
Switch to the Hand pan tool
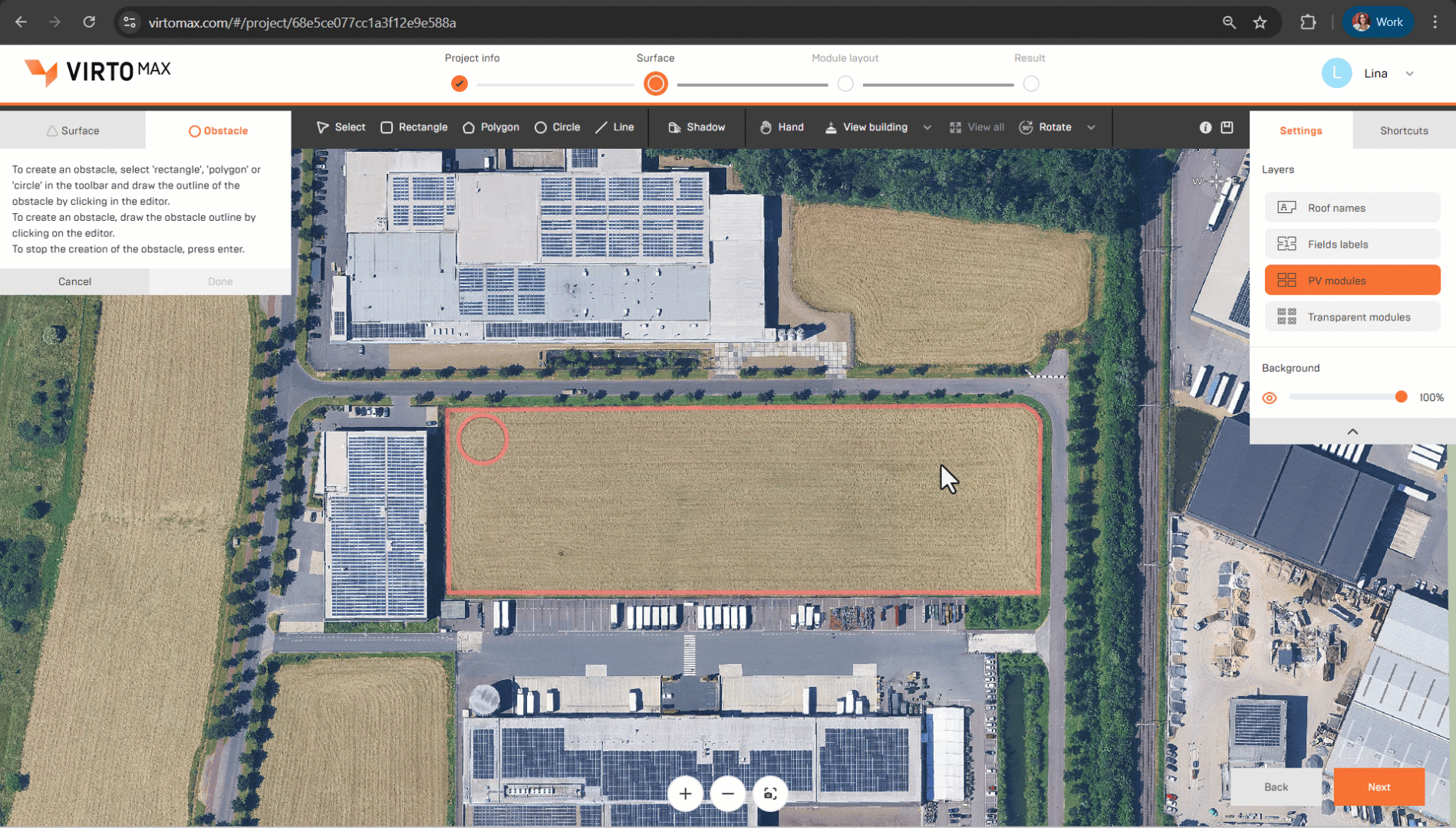point(782,127)
